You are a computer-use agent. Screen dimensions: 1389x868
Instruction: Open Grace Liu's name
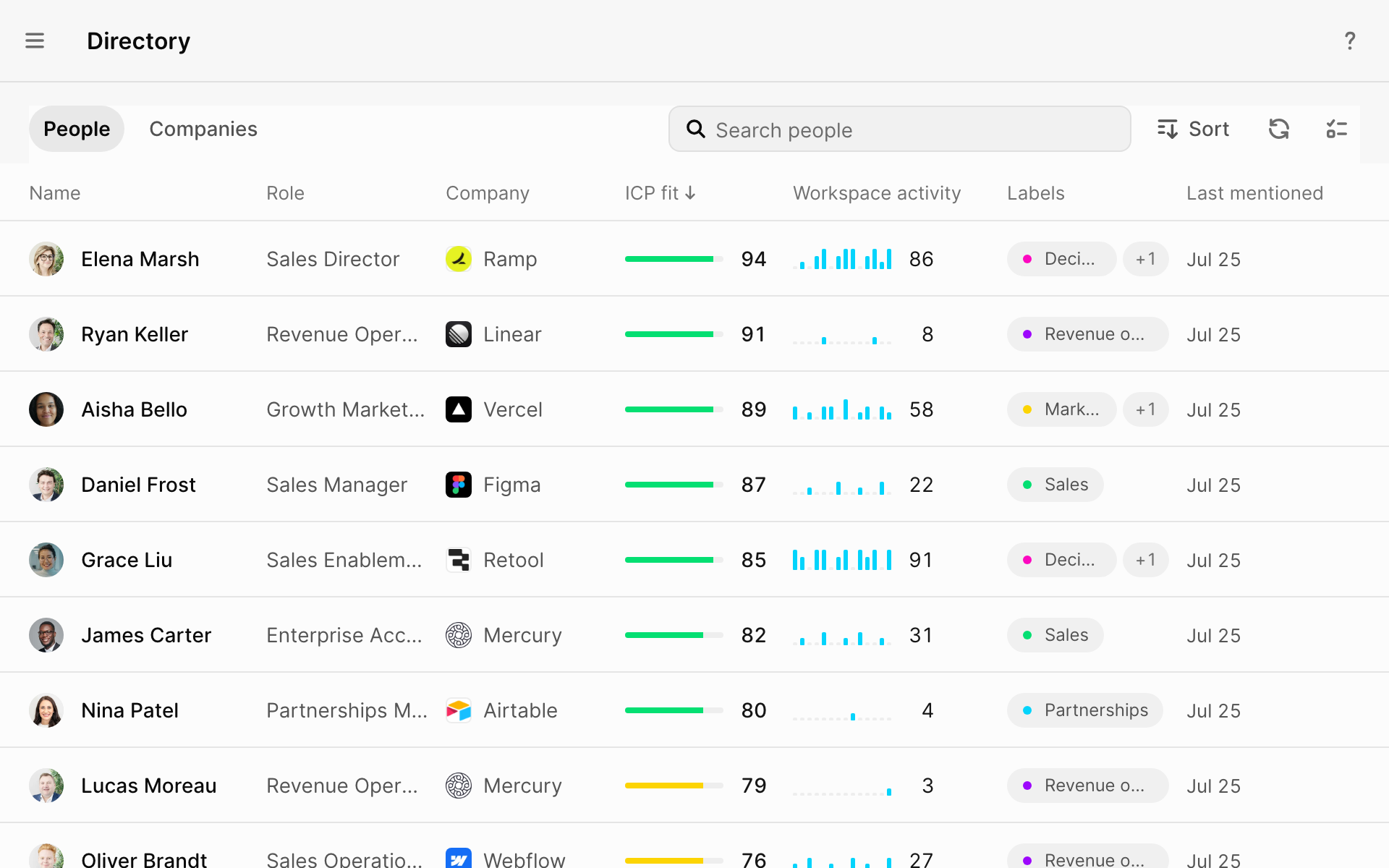(127, 560)
